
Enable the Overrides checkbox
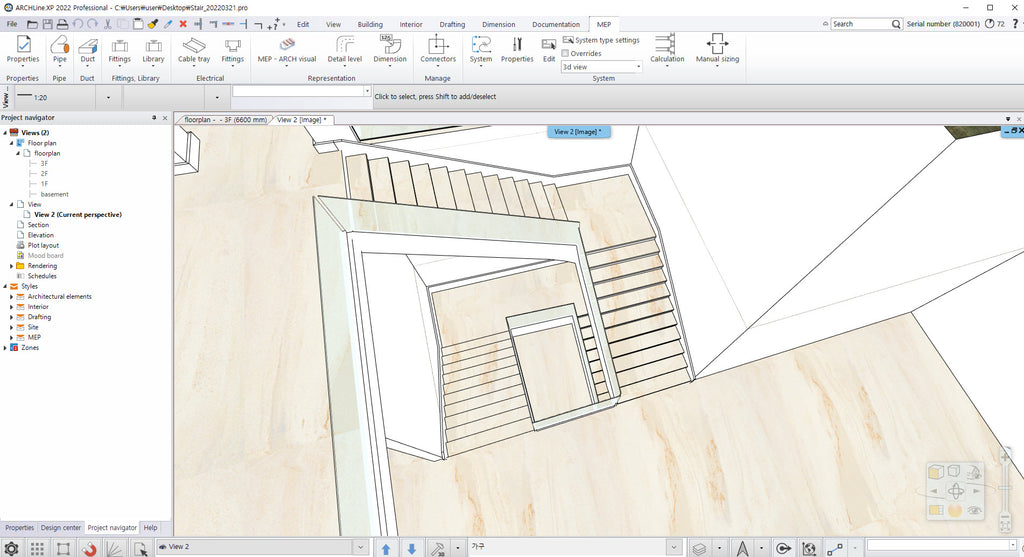tap(567, 53)
